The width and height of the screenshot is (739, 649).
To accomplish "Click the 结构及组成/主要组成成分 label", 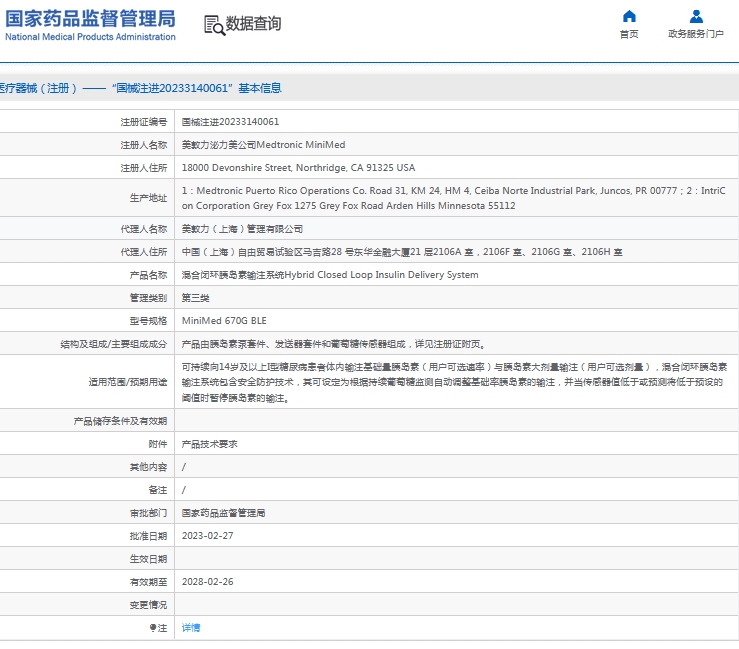I will 114,344.
